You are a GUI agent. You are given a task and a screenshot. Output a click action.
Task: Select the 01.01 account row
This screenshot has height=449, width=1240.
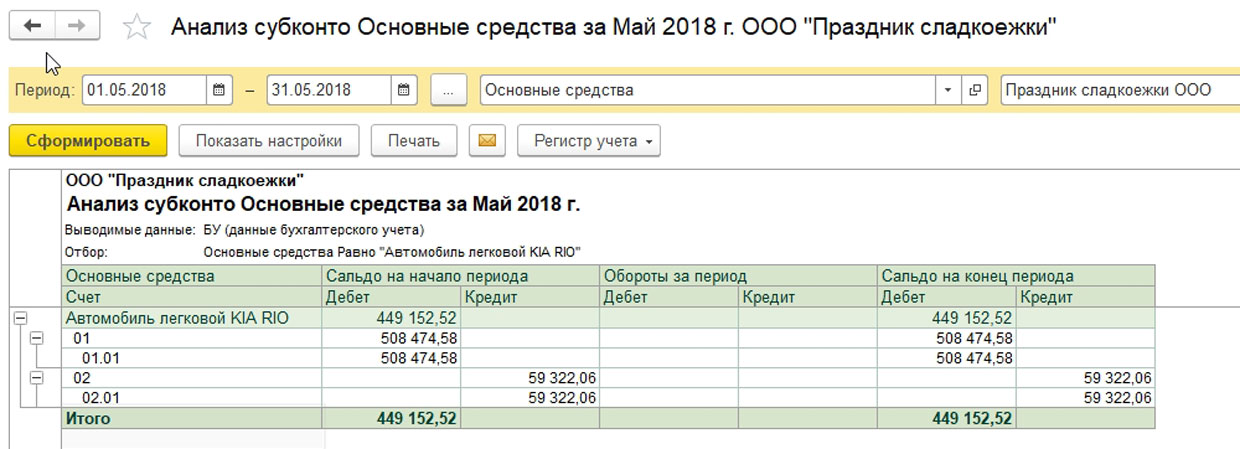[608, 357]
